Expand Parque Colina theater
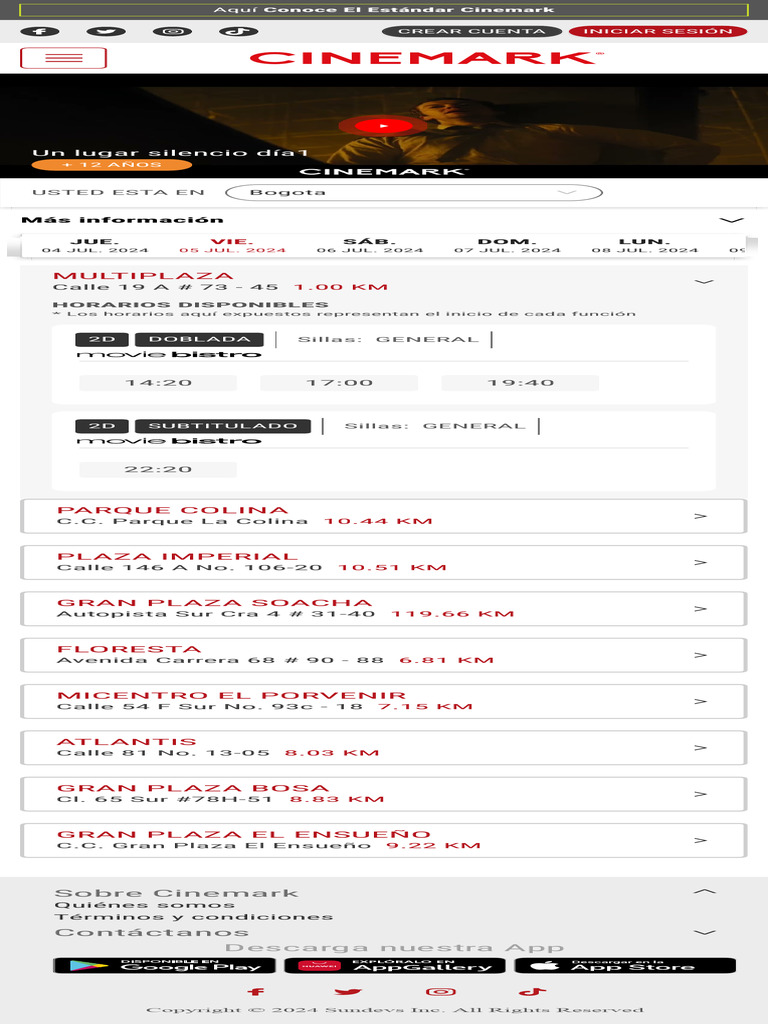Image resolution: width=768 pixels, height=1024 pixels. pyautogui.click(x=384, y=516)
